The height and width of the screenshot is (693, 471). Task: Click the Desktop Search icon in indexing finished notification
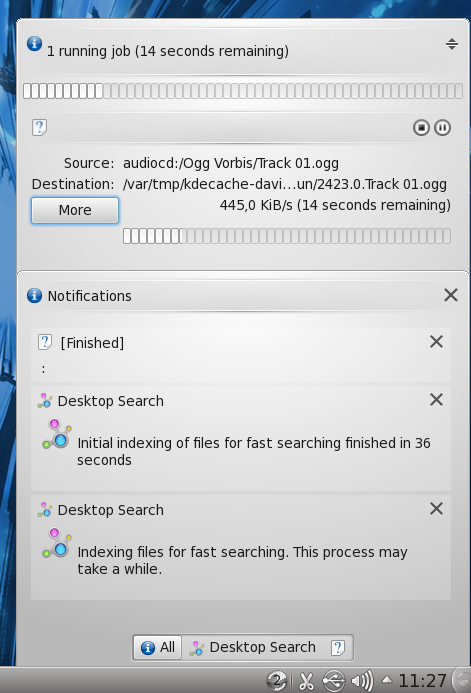pos(57,434)
